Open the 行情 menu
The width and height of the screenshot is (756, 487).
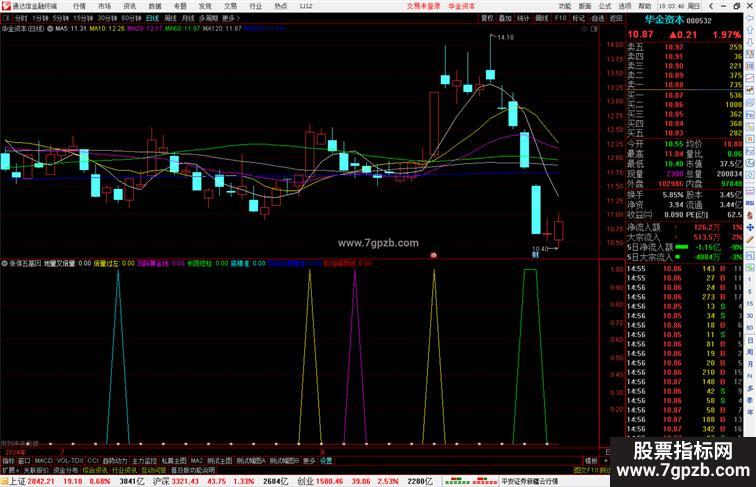[79, 6]
